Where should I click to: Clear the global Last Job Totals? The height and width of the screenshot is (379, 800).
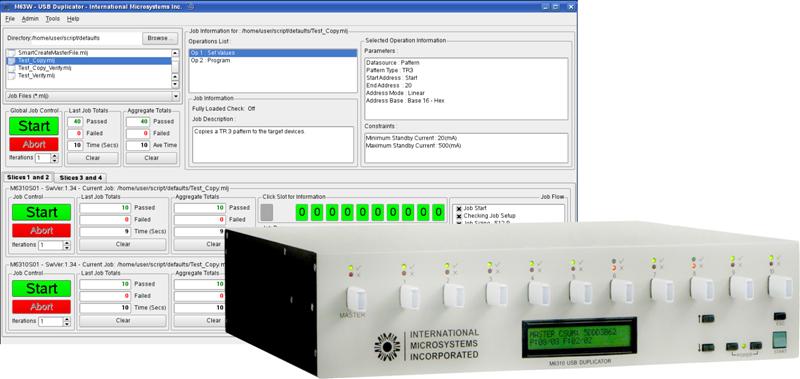point(93,158)
